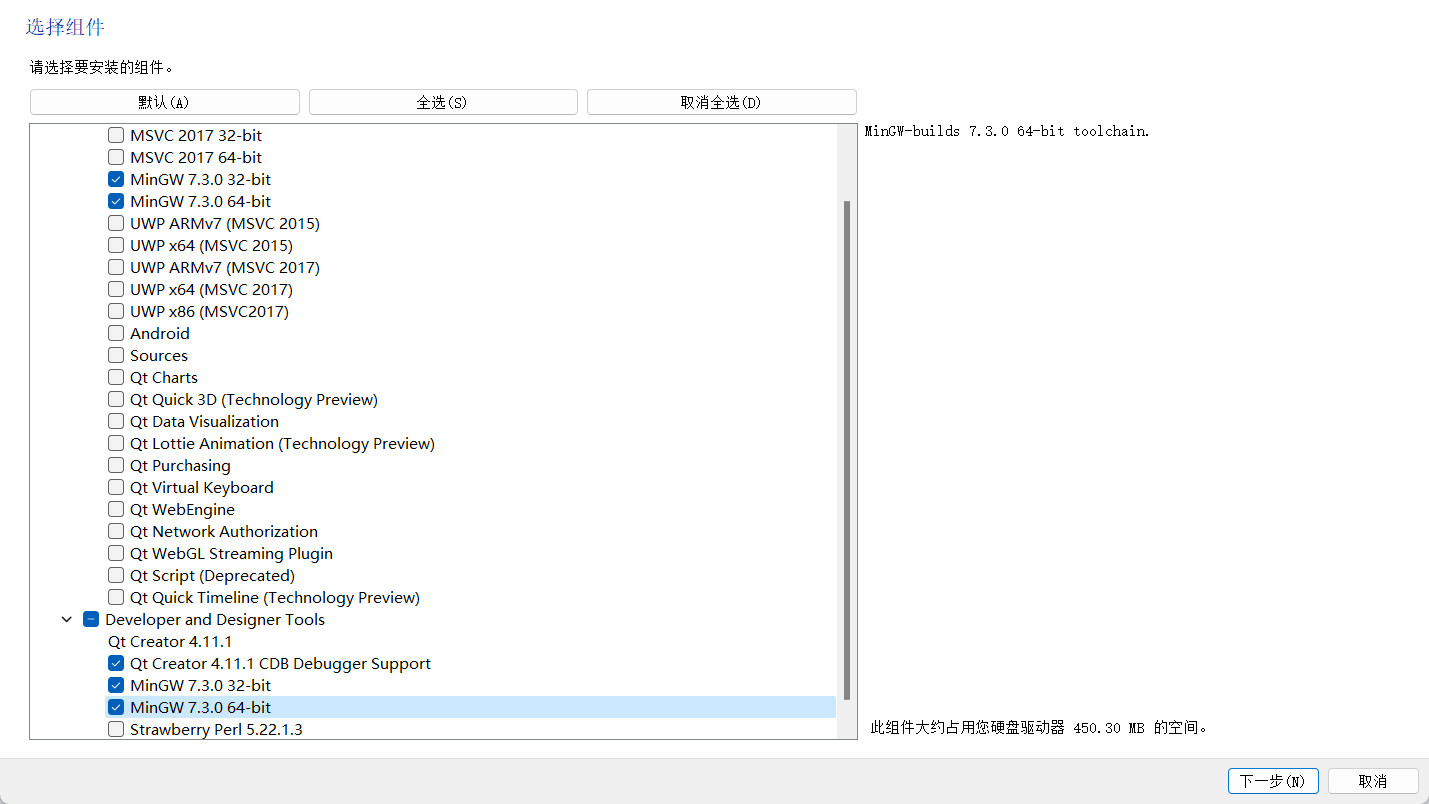The width and height of the screenshot is (1429, 804).
Task: Tick the Qt Network Authorization checkbox
Action: (x=116, y=531)
